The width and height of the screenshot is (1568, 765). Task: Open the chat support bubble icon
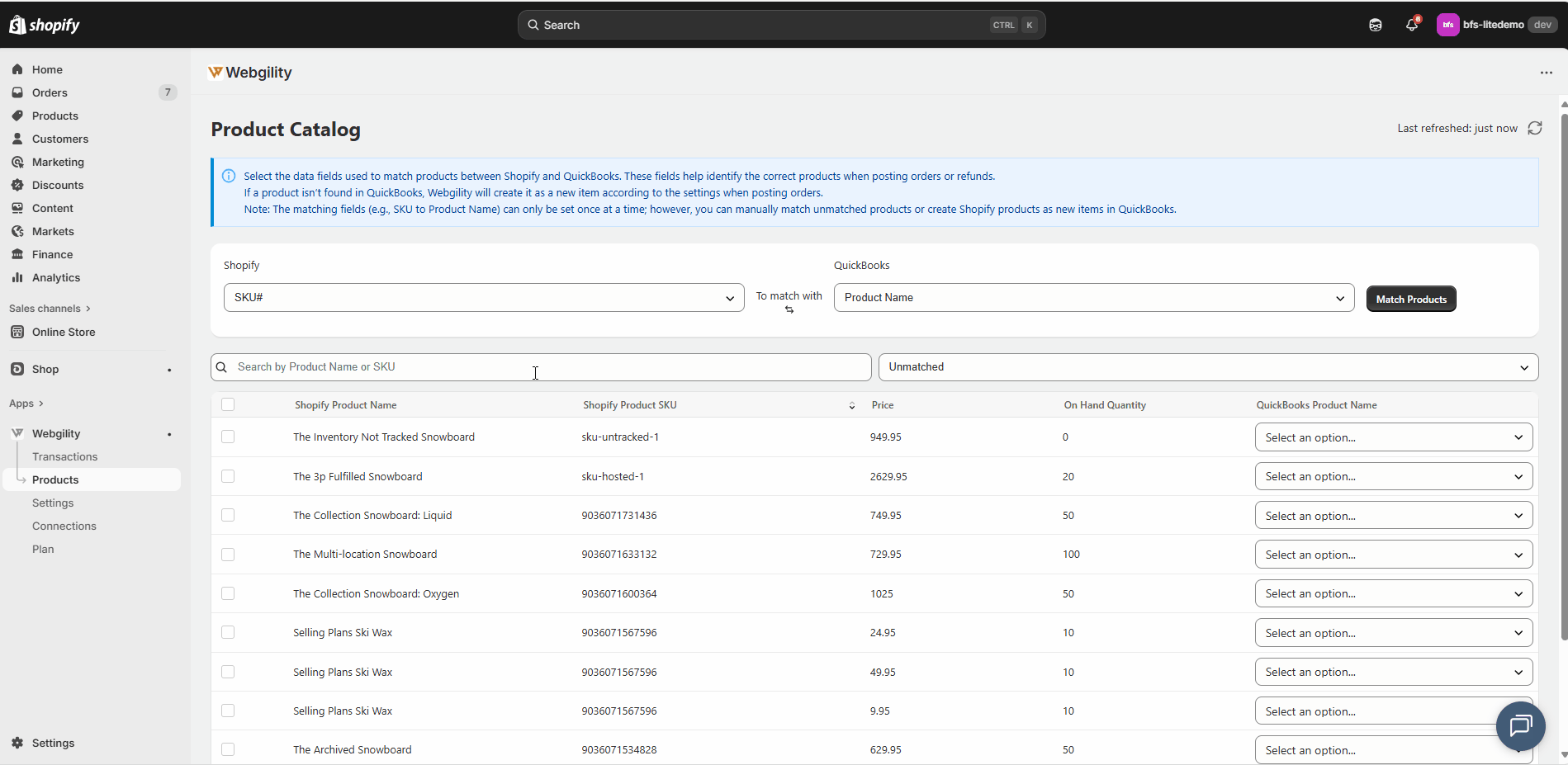click(1520, 725)
